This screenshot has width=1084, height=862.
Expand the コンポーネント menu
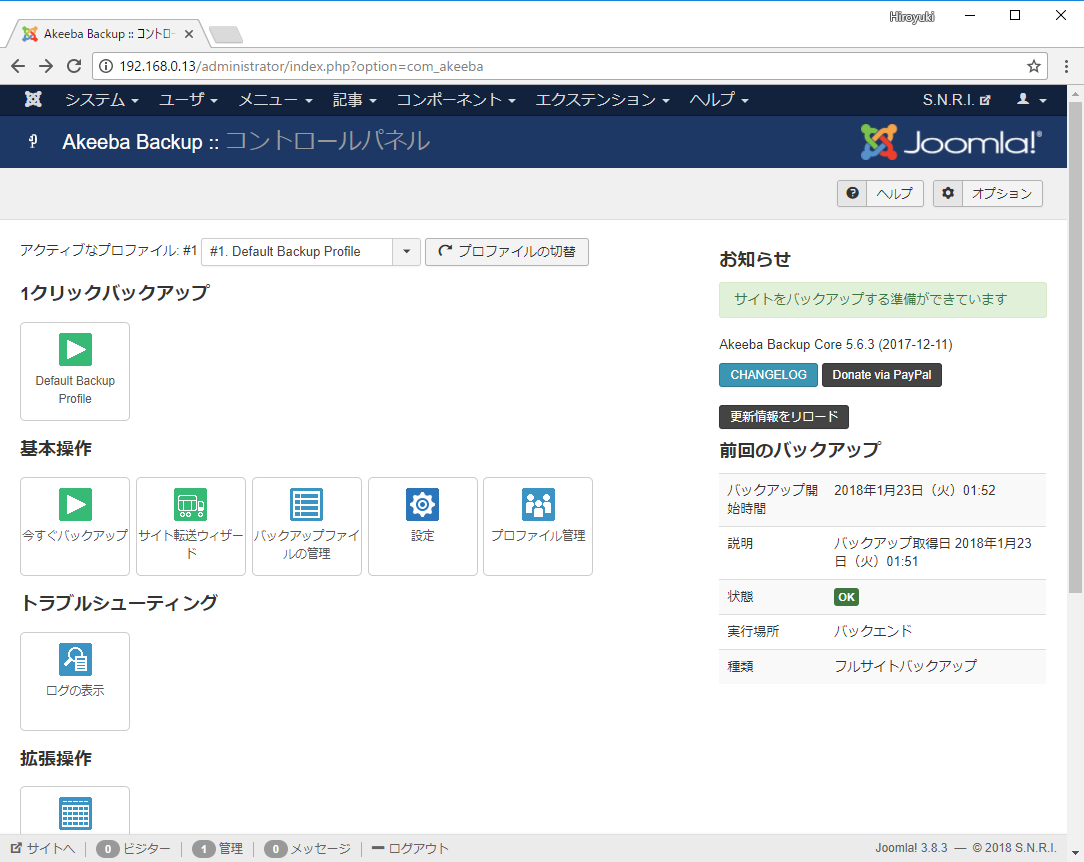[x=456, y=100]
